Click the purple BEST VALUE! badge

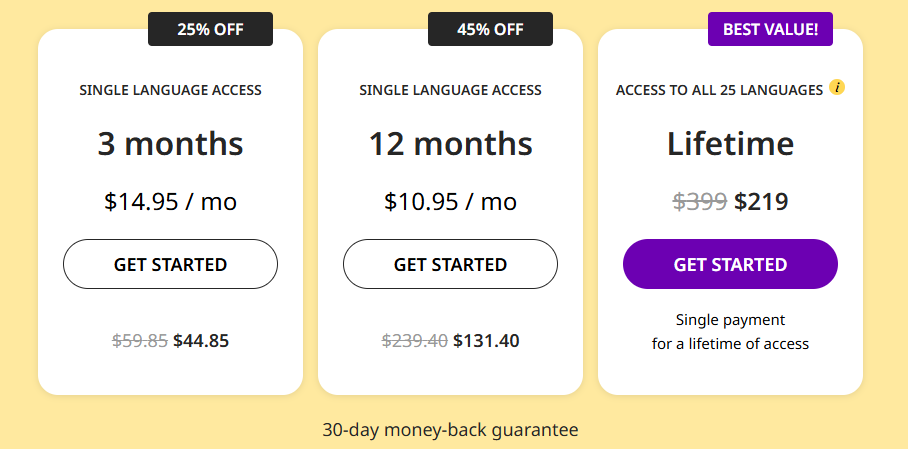[770, 29]
